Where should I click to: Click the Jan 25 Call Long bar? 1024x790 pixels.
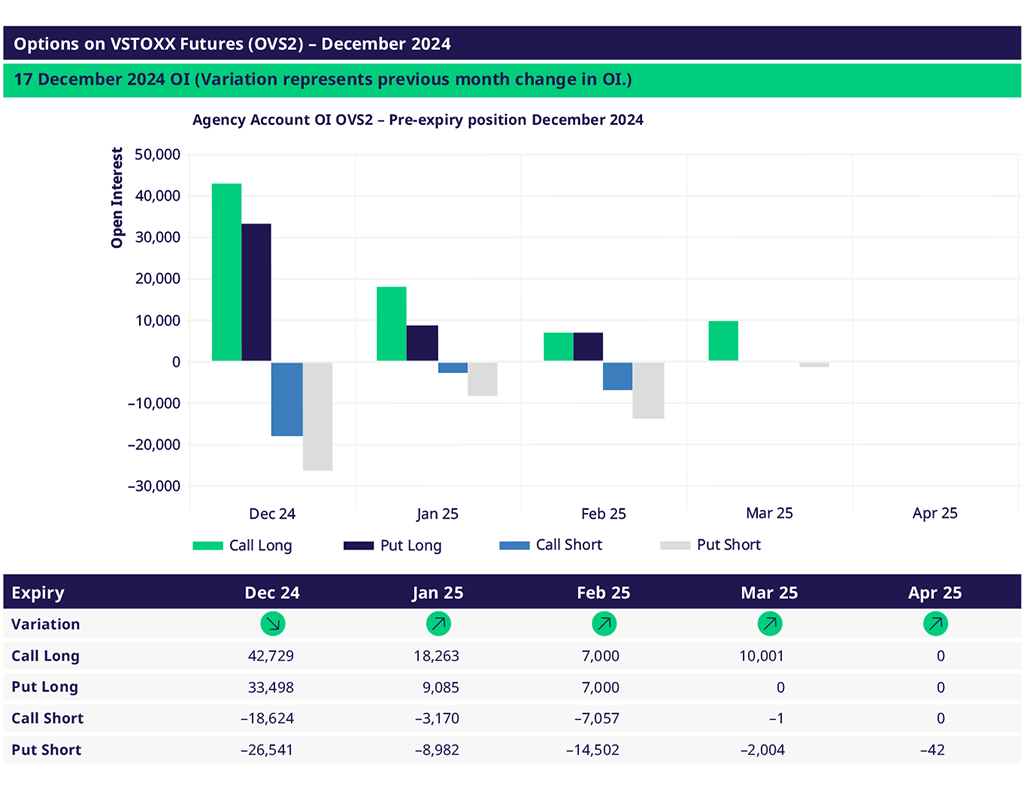[x=391, y=323]
